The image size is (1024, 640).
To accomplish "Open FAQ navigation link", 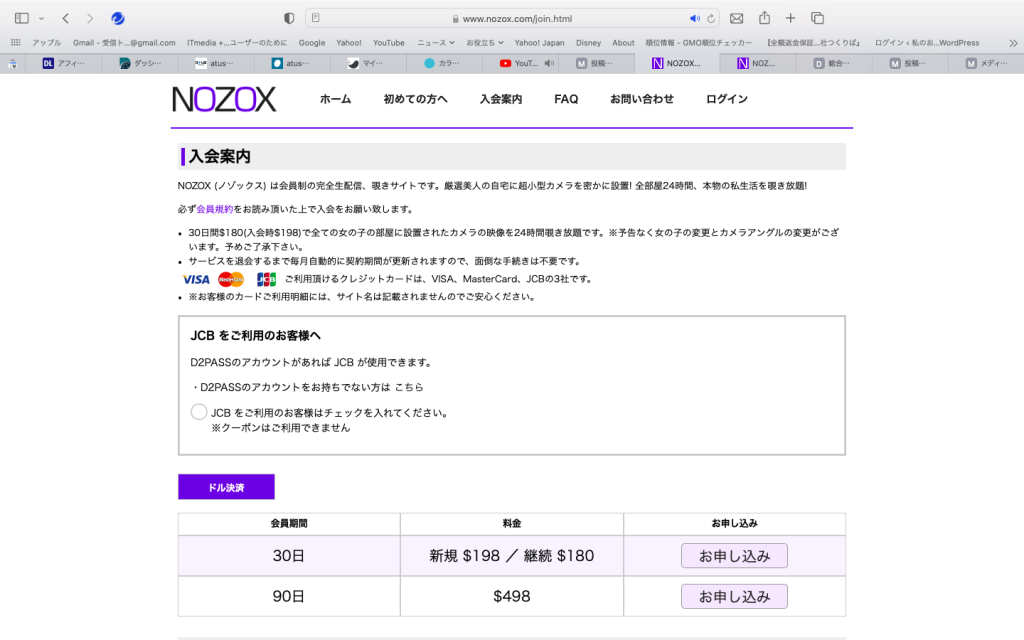I will pyautogui.click(x=566, y=99).
